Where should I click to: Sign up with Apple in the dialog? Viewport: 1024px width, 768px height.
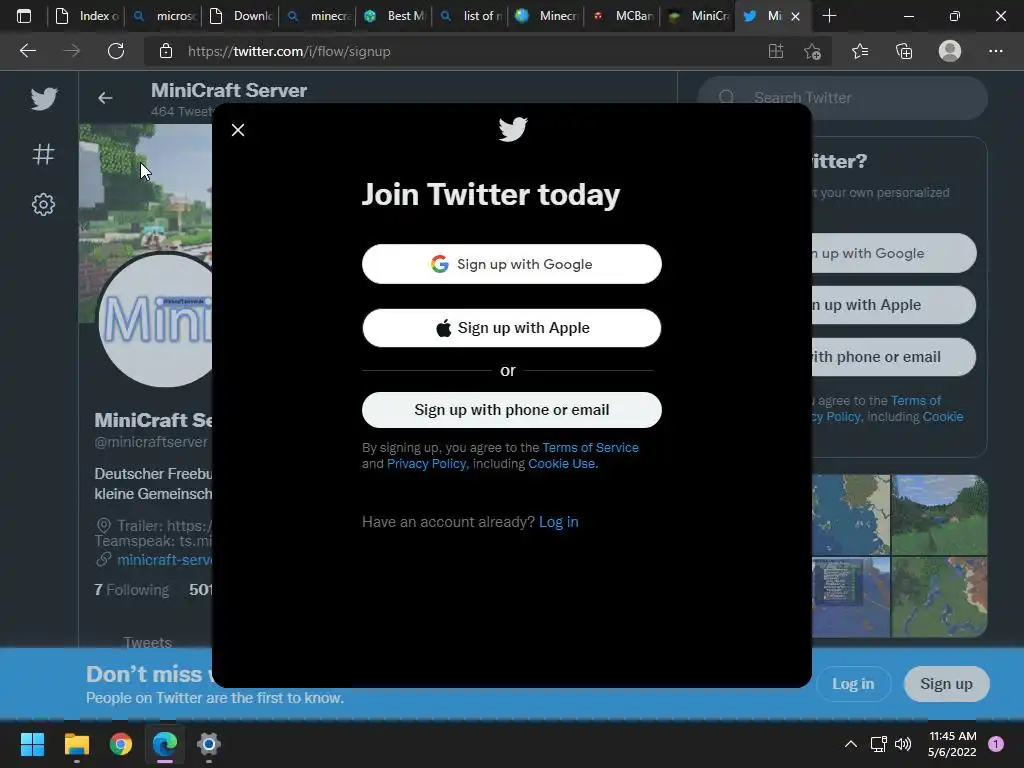(x=511, y=328)
